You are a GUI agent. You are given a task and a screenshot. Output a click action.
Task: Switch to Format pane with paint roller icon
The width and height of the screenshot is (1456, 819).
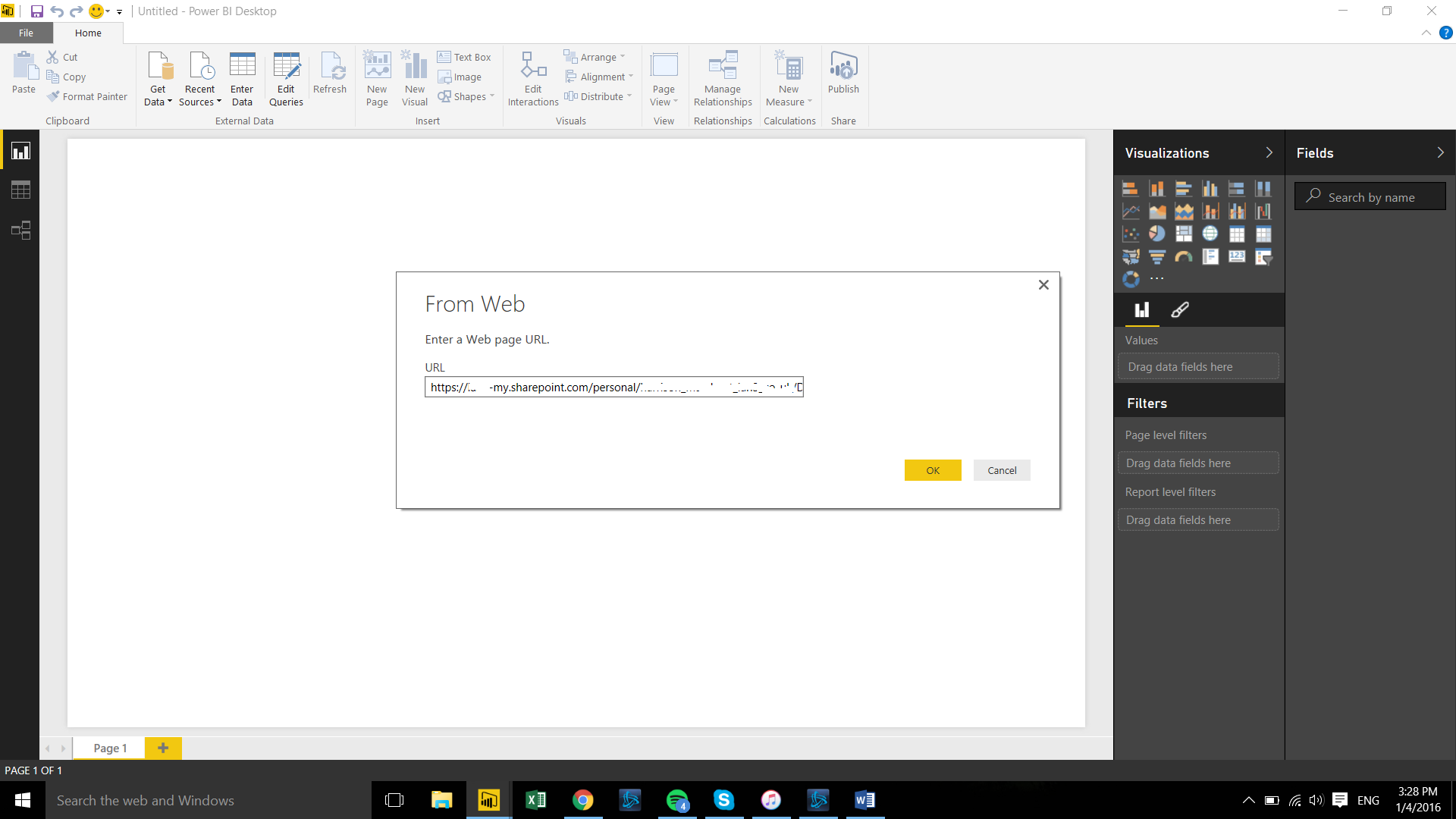1180,310
